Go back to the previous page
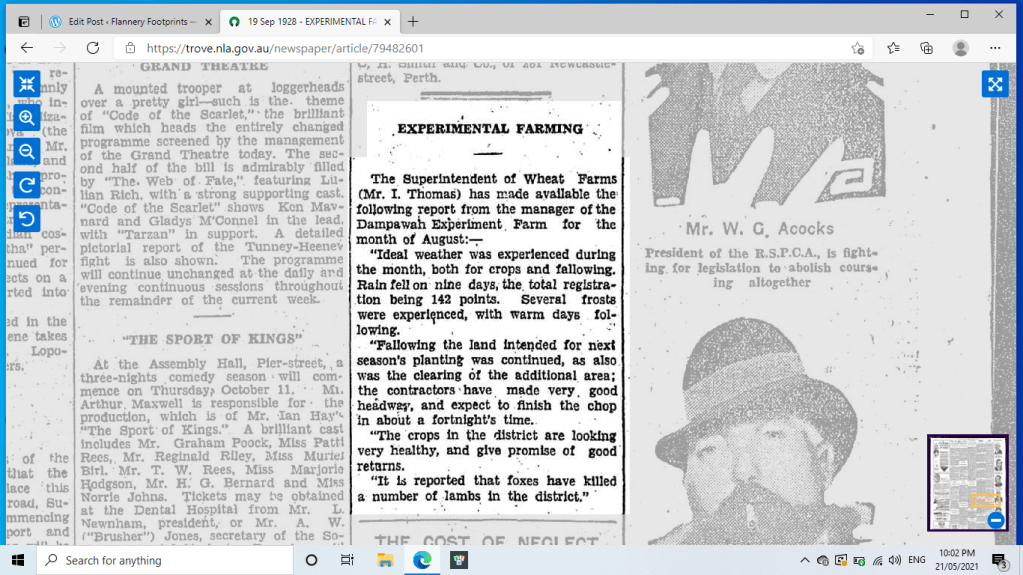 click(27, 48)
